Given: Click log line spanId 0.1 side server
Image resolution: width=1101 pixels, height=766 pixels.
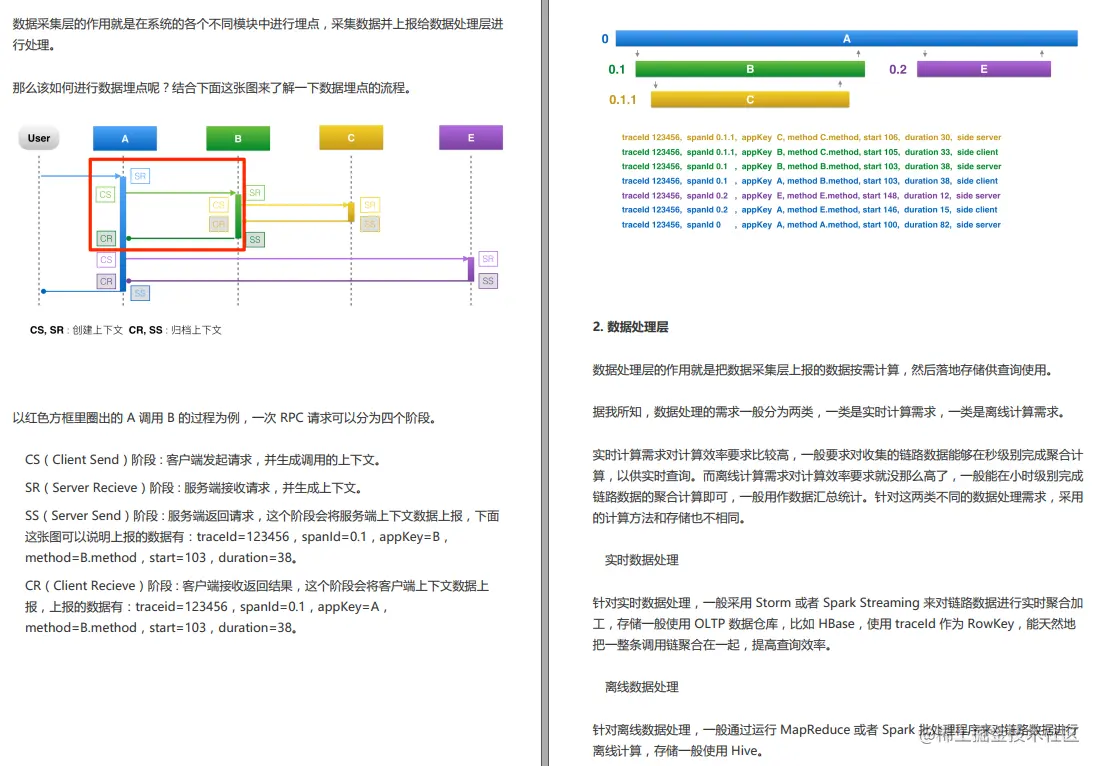Looking at the screenshot, I should tap(811, 166).
